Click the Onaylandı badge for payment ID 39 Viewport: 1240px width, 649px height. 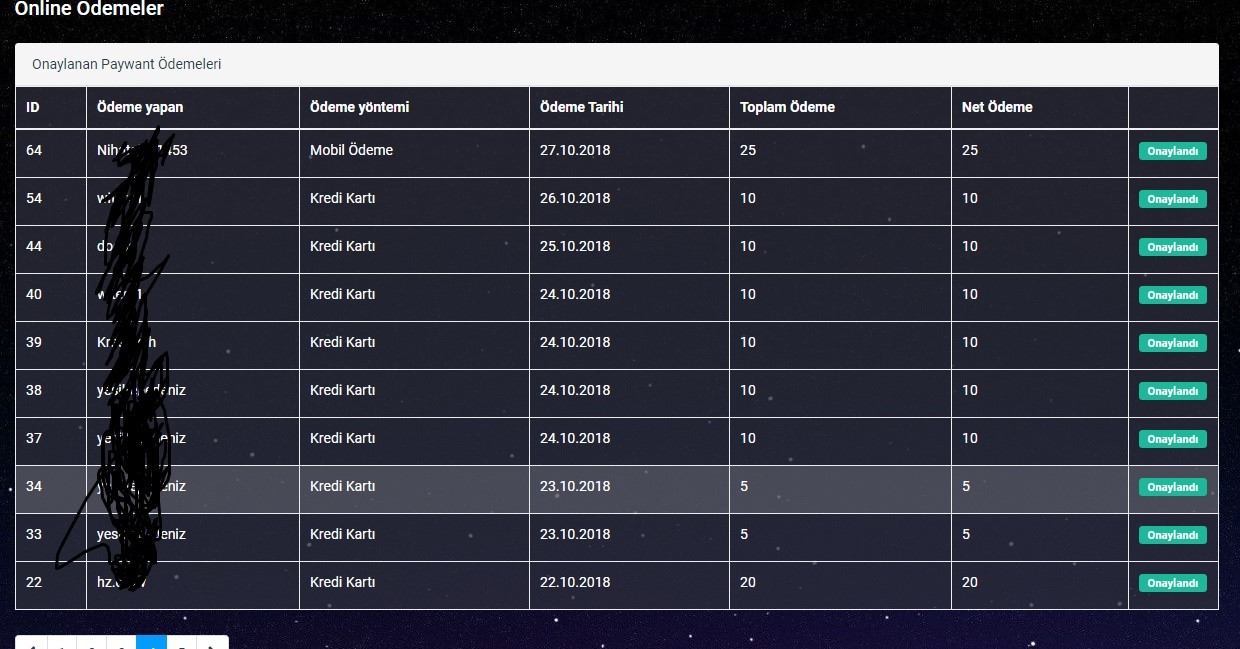(1172, 343)
